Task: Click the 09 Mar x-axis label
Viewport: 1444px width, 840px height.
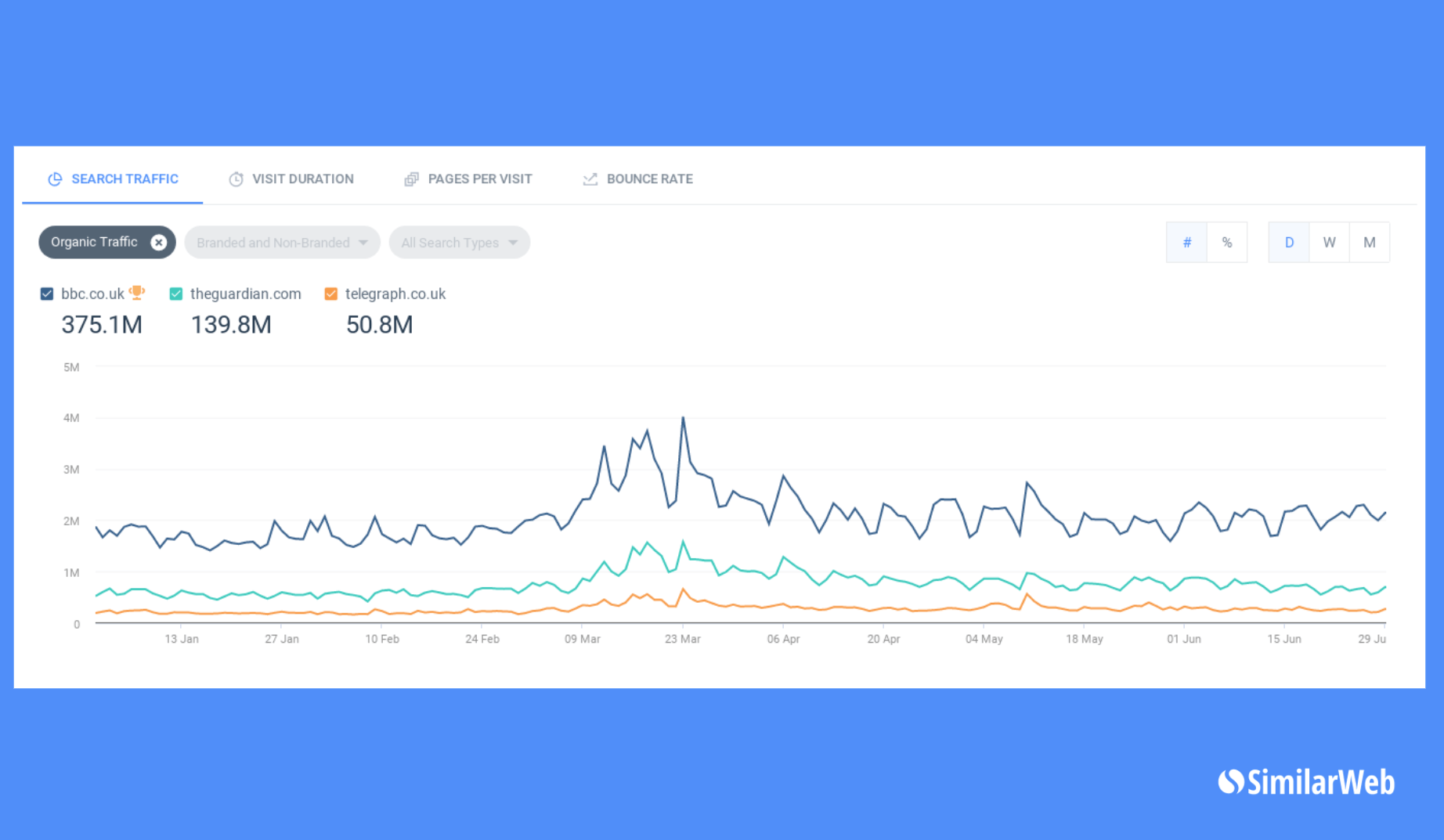Action: tap(583, 639)
